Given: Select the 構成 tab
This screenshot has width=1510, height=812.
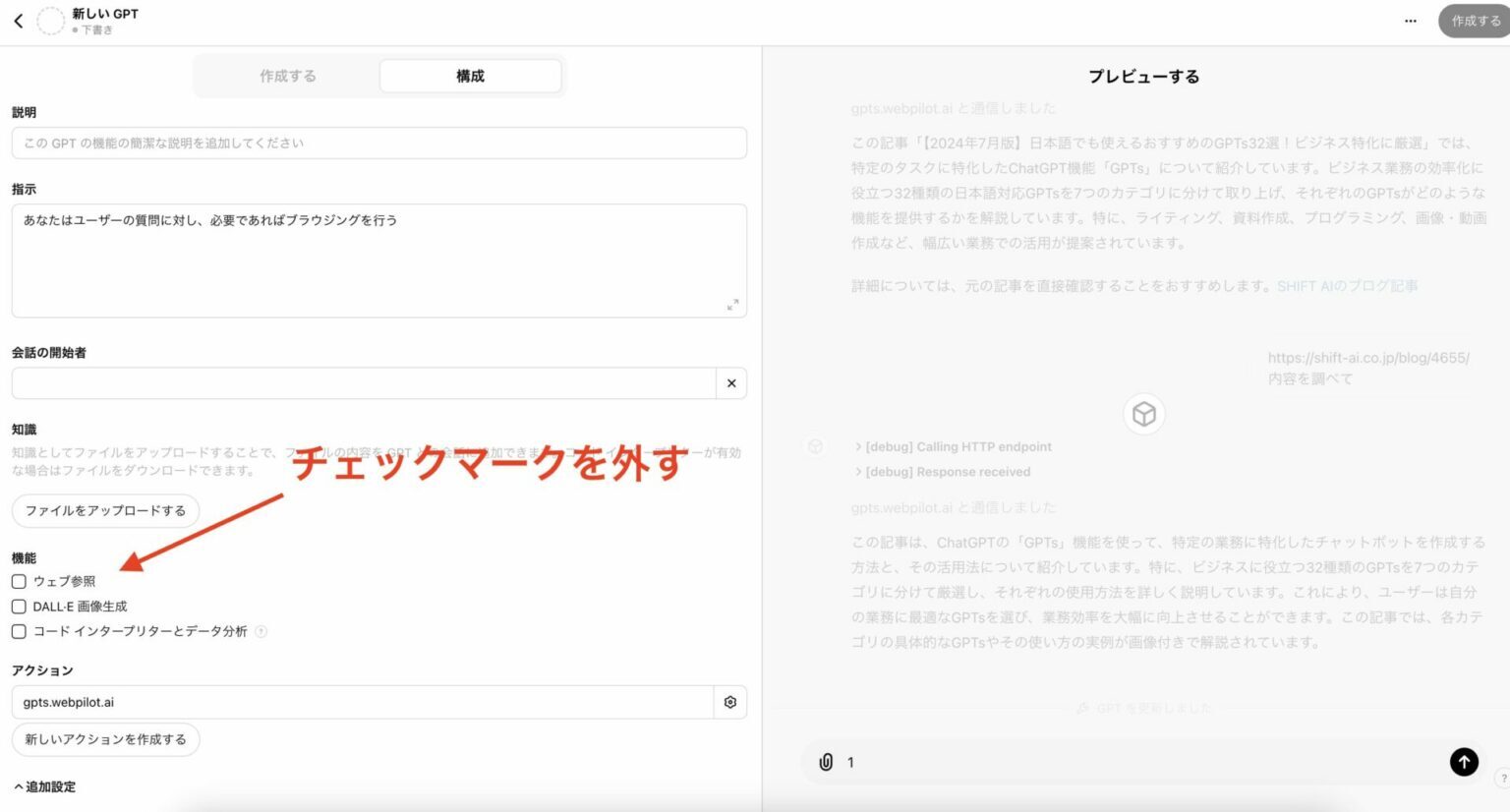Looking at the screenshot, I should click(470, 76).
